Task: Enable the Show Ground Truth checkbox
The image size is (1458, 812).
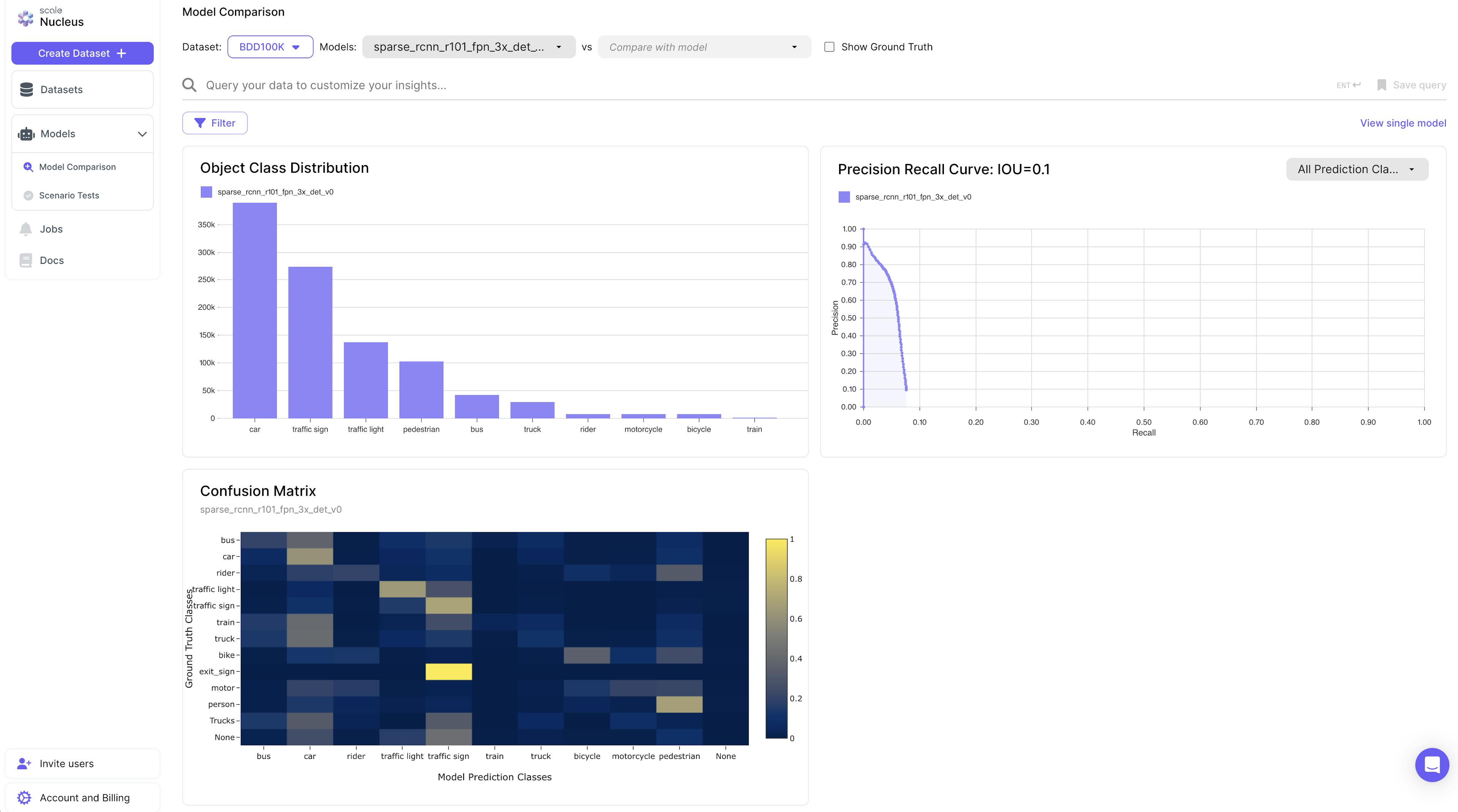Action: click(x=829, y=47)
